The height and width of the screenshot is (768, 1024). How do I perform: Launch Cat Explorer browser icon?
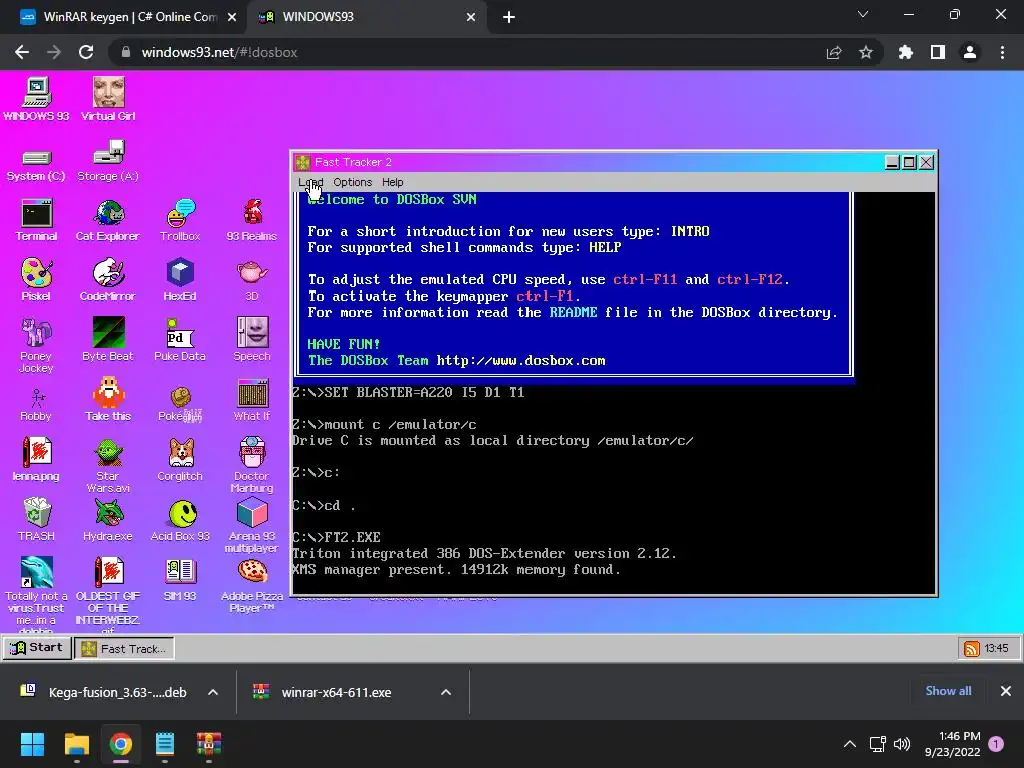point(108,220)
